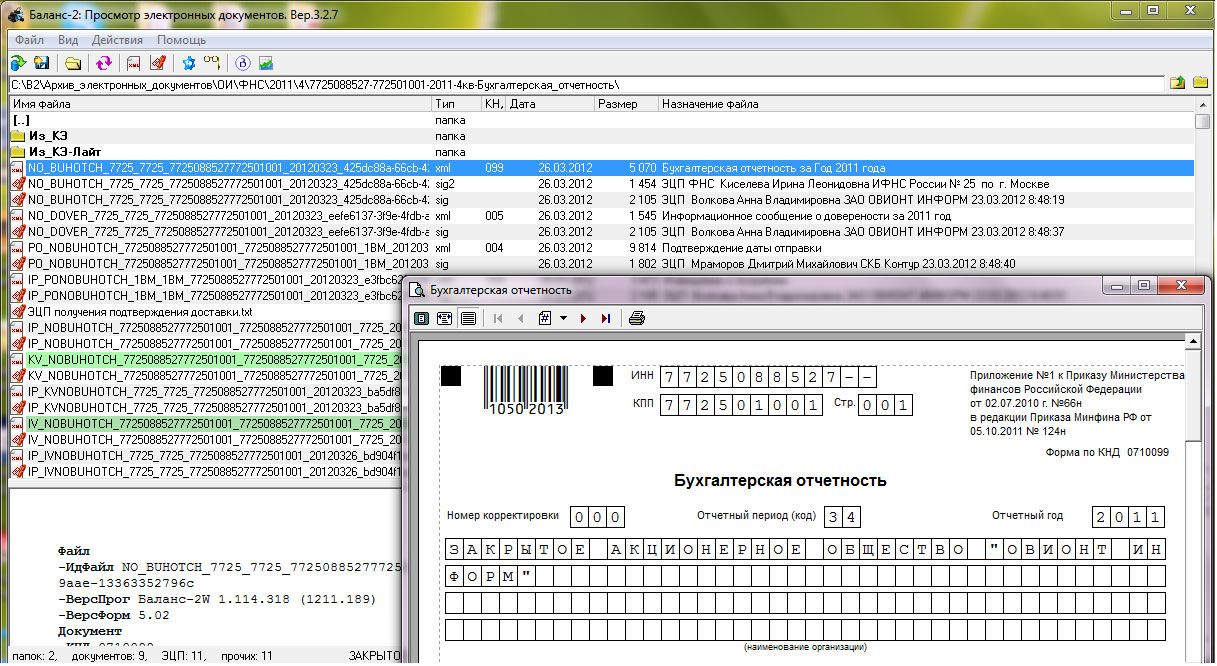
Task: Select the green-highlighted IV_NOBUHOTCH row
Action: point(205,424)
